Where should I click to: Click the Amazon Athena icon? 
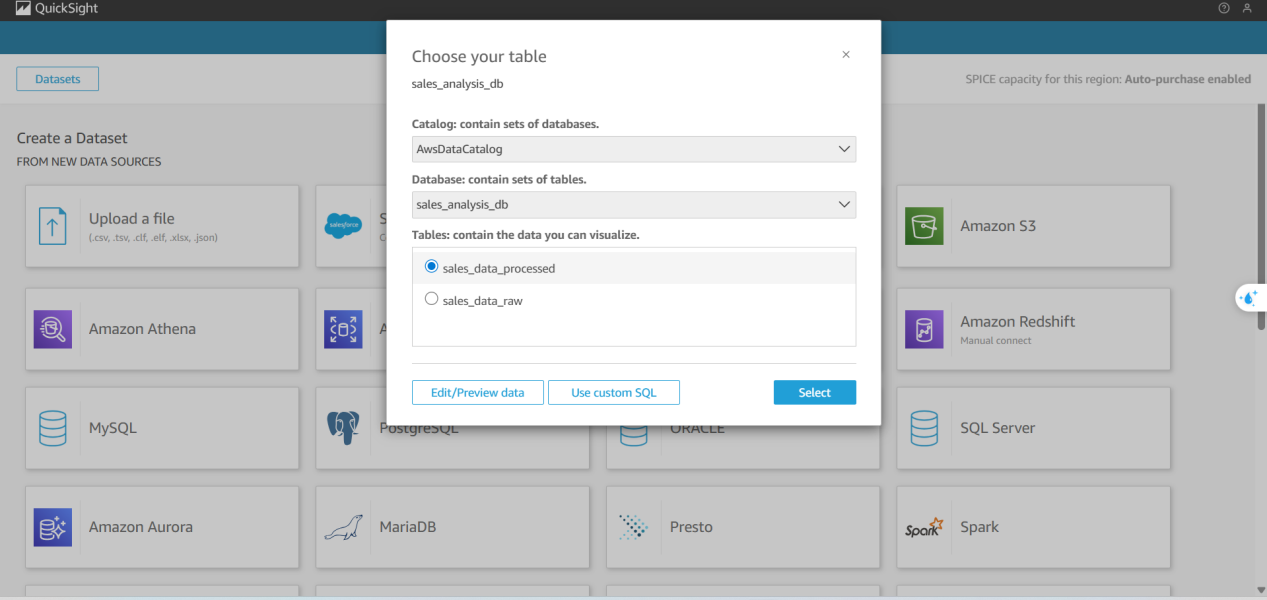point(53,329)
